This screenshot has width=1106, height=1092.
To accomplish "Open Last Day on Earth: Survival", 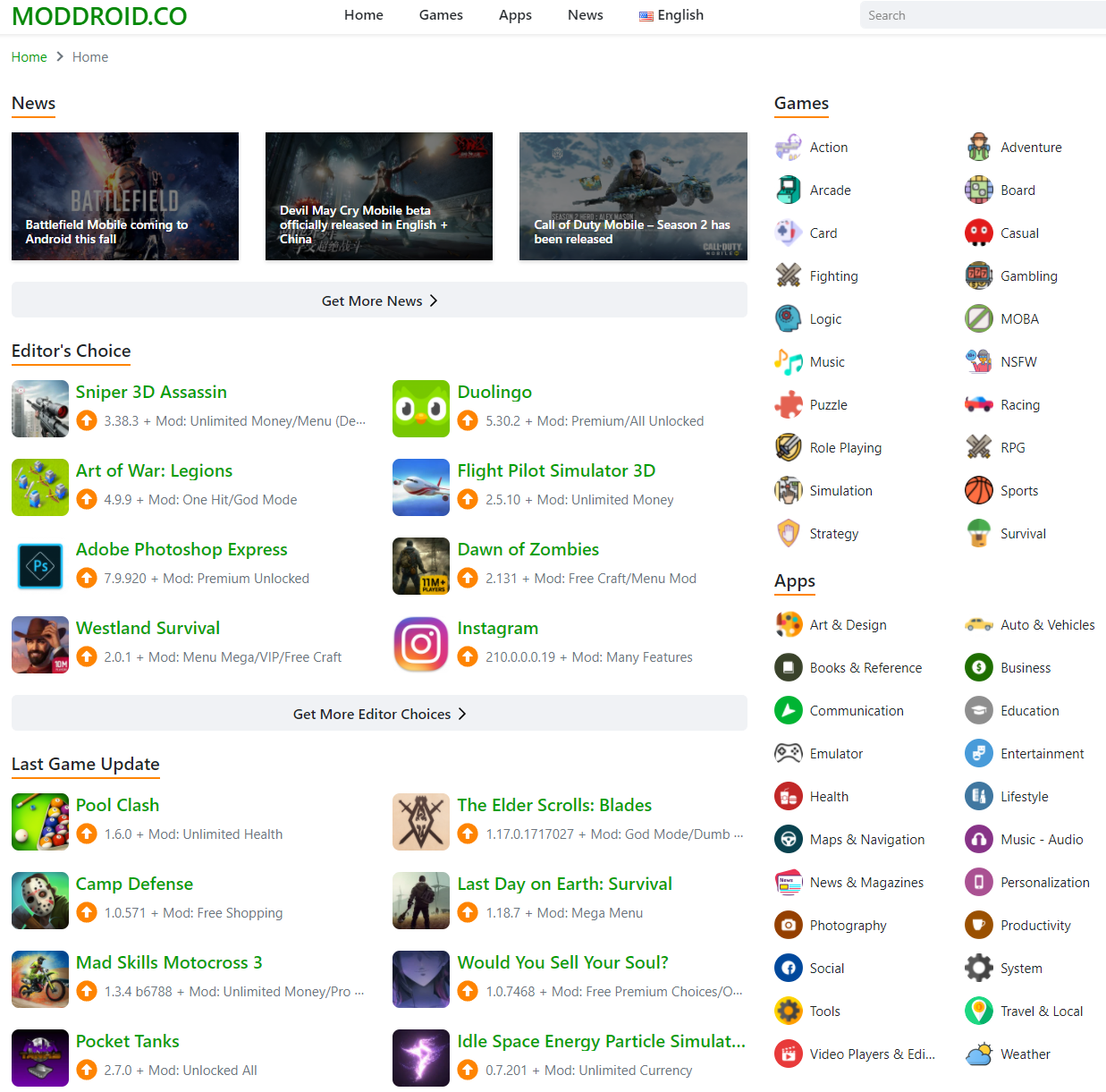I will 565,884.
